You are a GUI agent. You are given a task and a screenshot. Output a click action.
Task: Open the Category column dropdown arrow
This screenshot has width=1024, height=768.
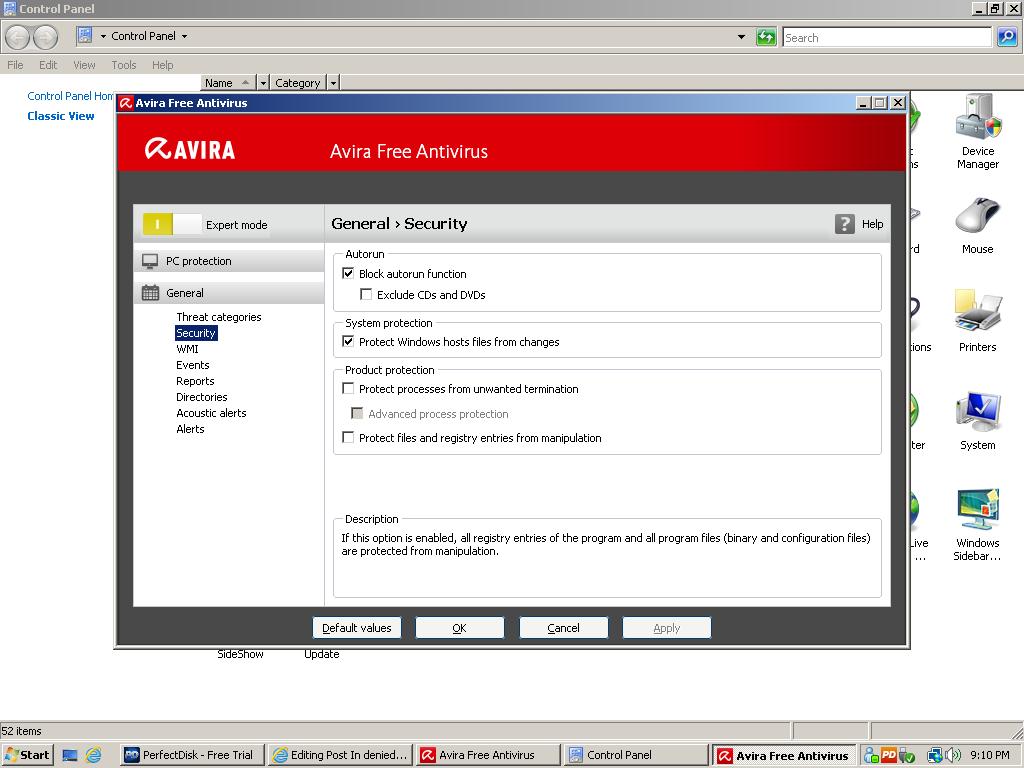click(x=334, y=83)
